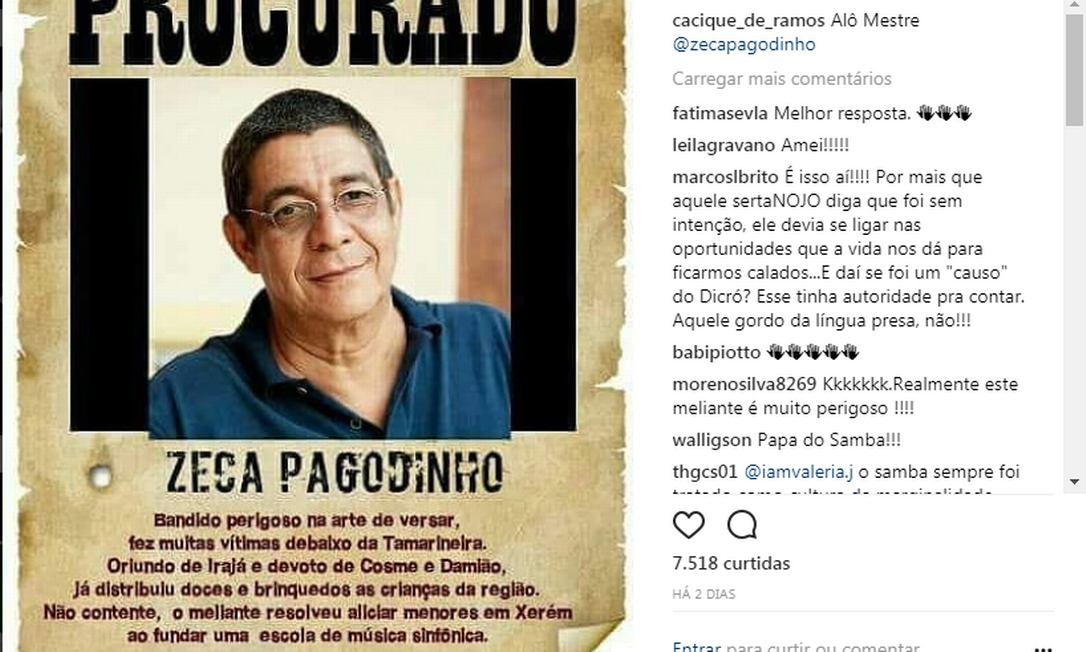Load more comments via Carregar mais comentários

pyautogui.click(x=781, y=79)
